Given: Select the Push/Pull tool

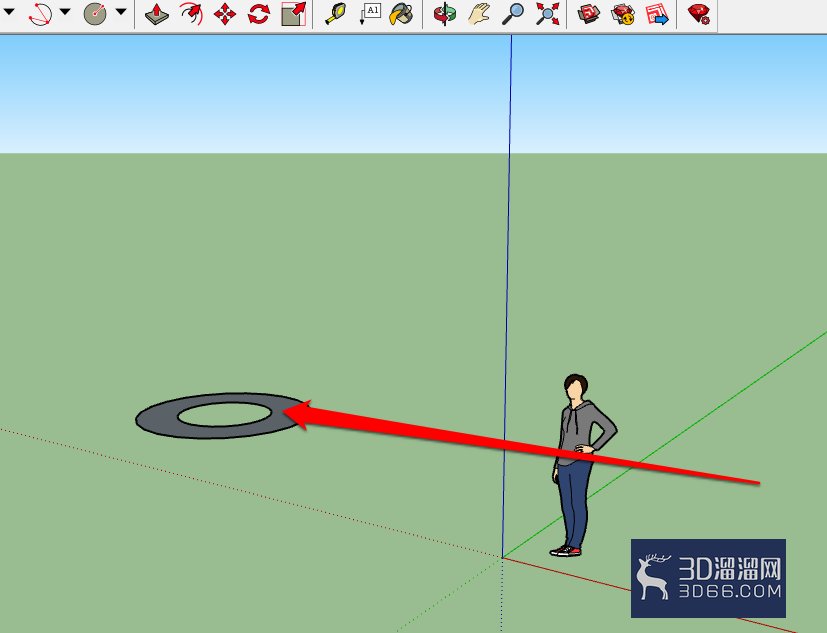Looking at the screenshot, I should 157,14.
